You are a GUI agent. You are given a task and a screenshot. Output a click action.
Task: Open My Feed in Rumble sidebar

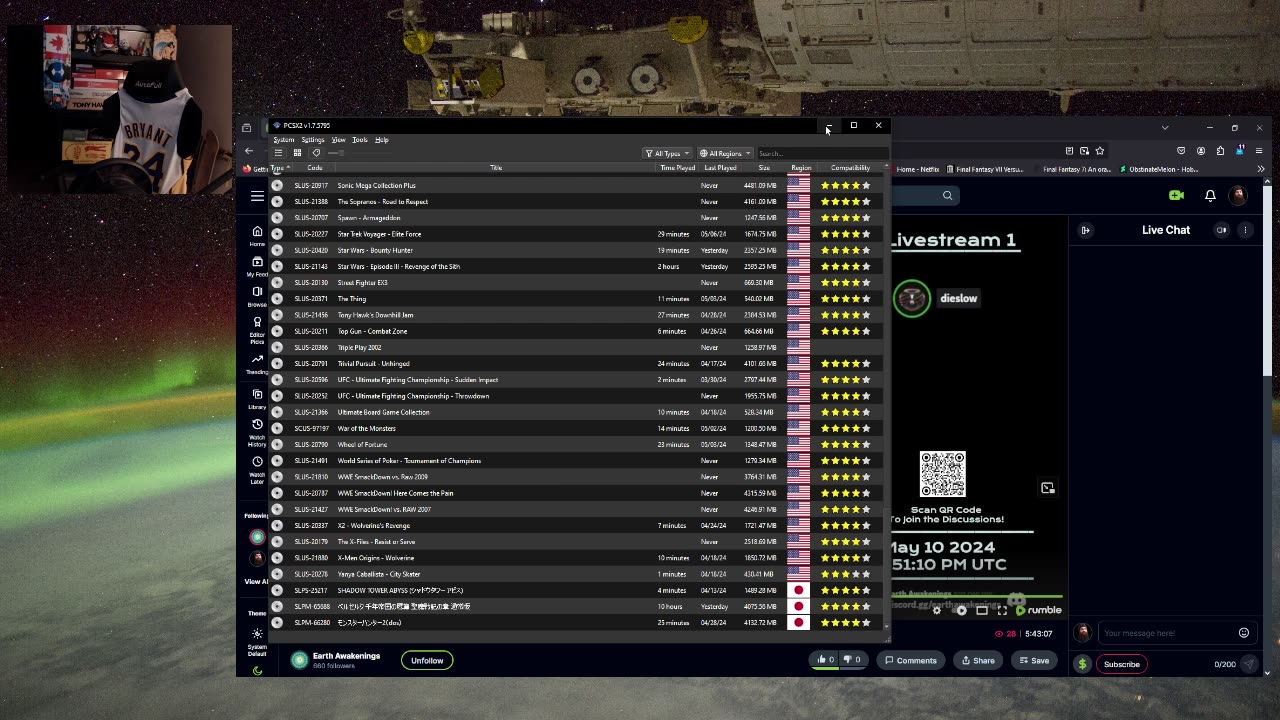[257, 266]
